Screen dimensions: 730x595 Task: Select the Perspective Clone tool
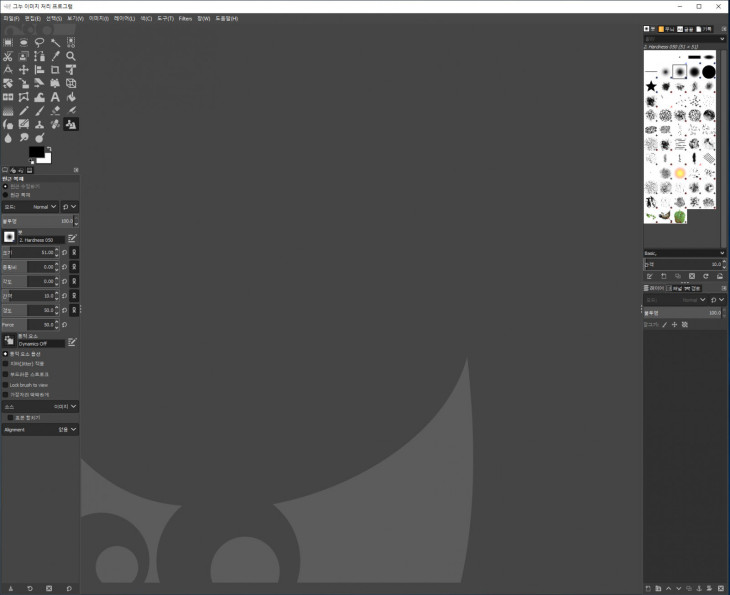pyautogui.click(x=71, y=124)
